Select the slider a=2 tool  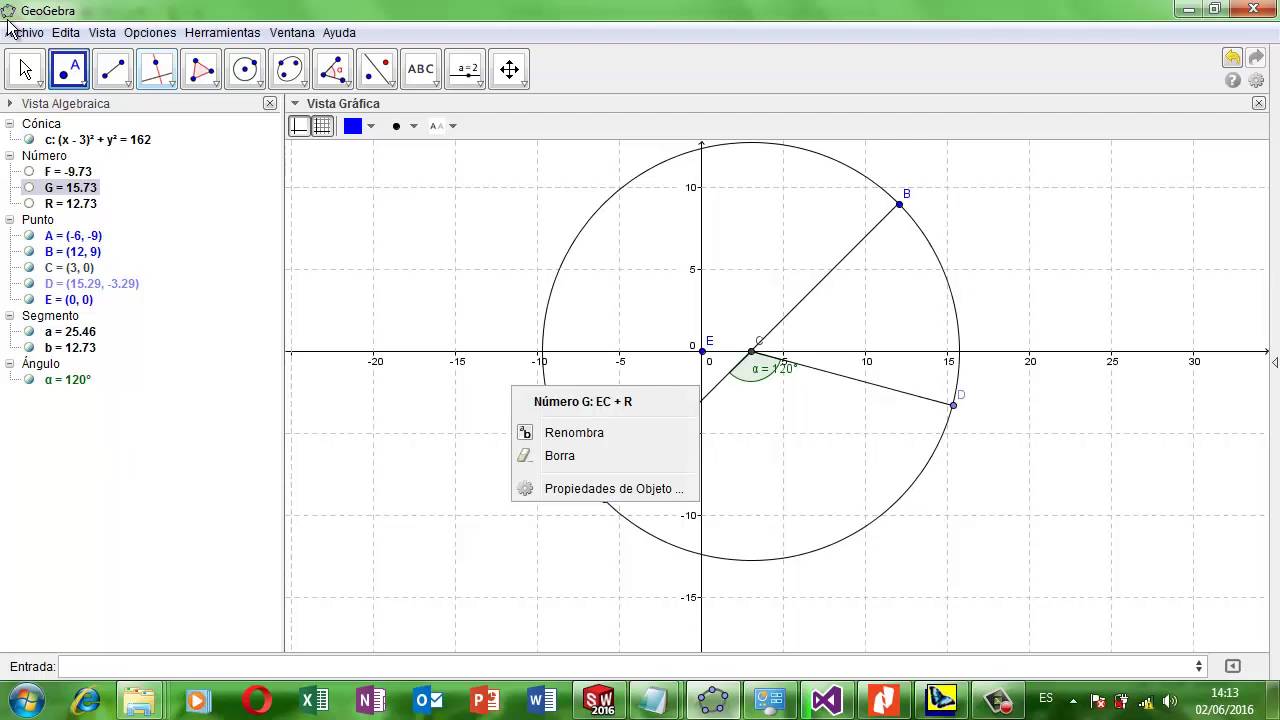tap(465, 69)
